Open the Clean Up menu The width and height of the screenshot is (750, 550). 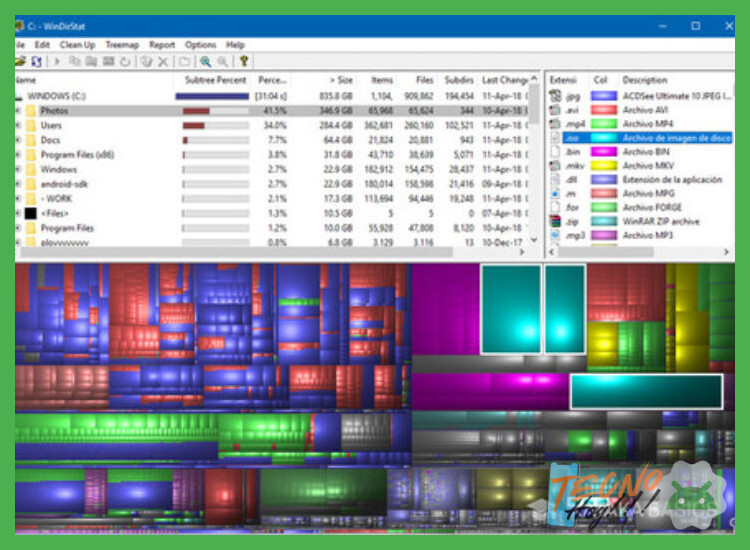(77, 45)
